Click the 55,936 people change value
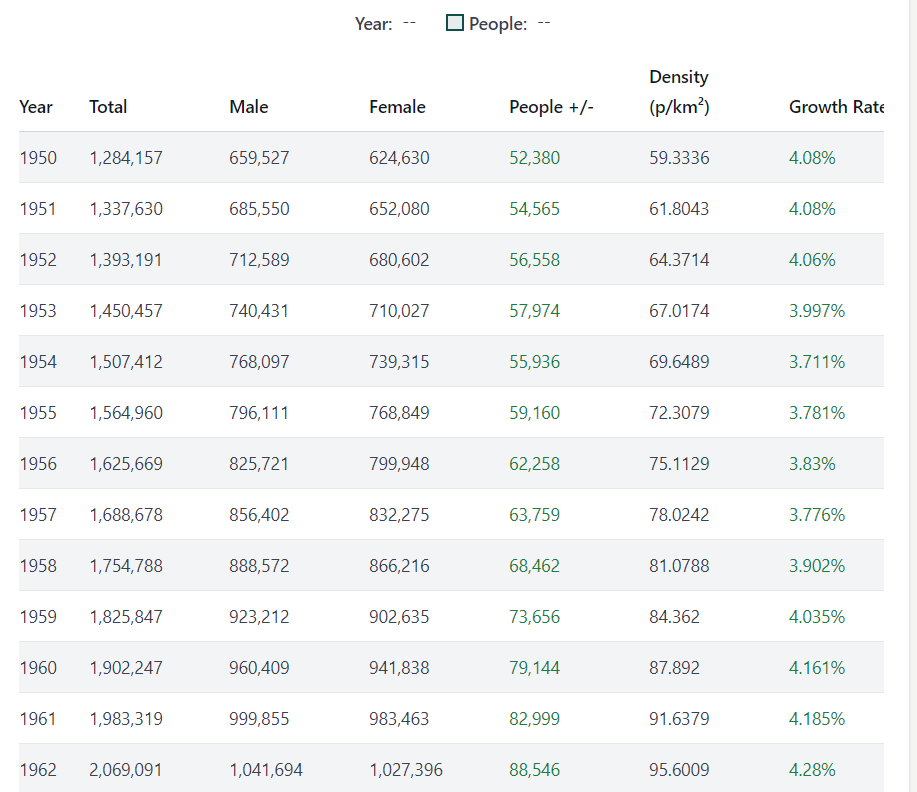Viewport: 917px width, 792px height. pyautogui.click(x=534, y=362)
